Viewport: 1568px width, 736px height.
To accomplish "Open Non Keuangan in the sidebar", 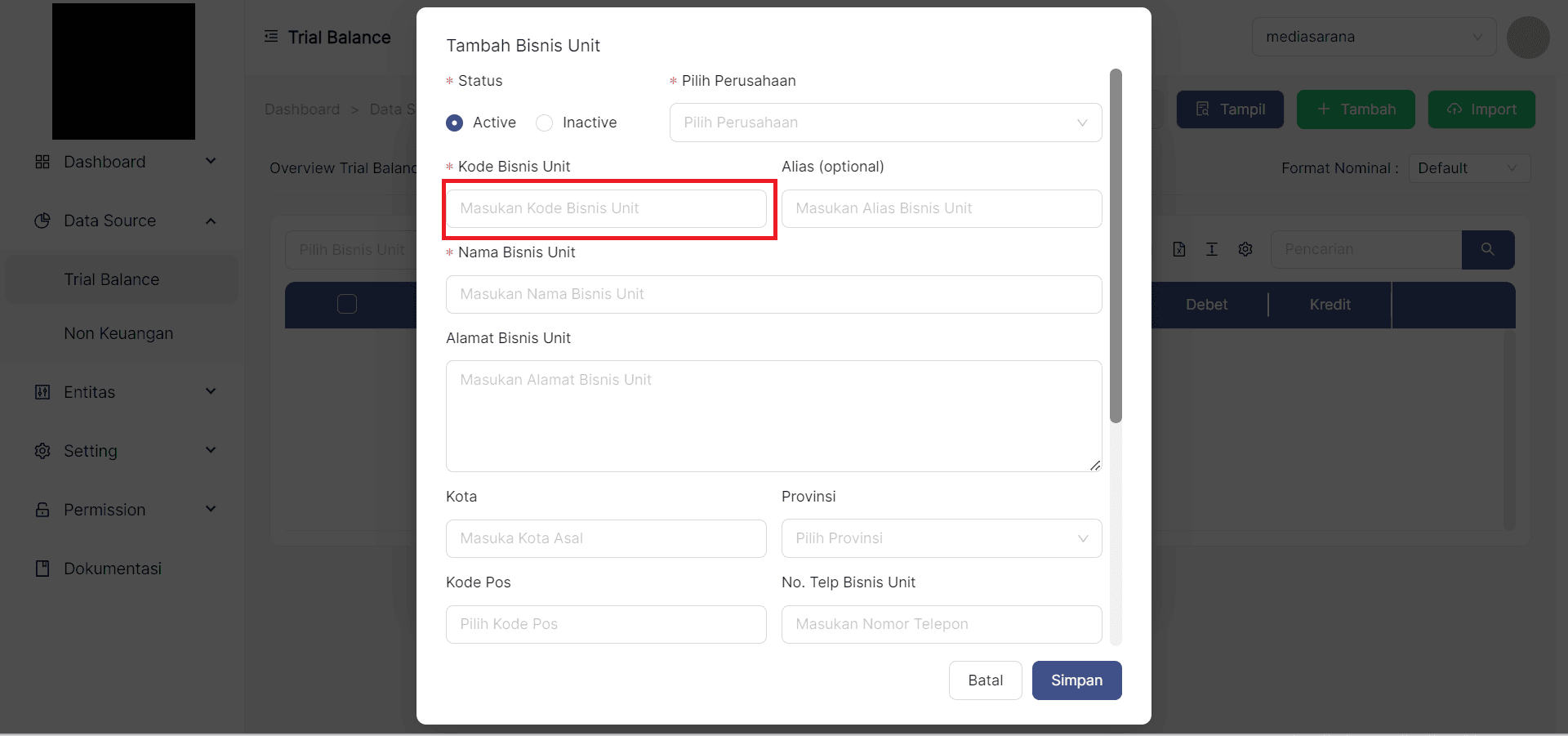I will 118,333.
